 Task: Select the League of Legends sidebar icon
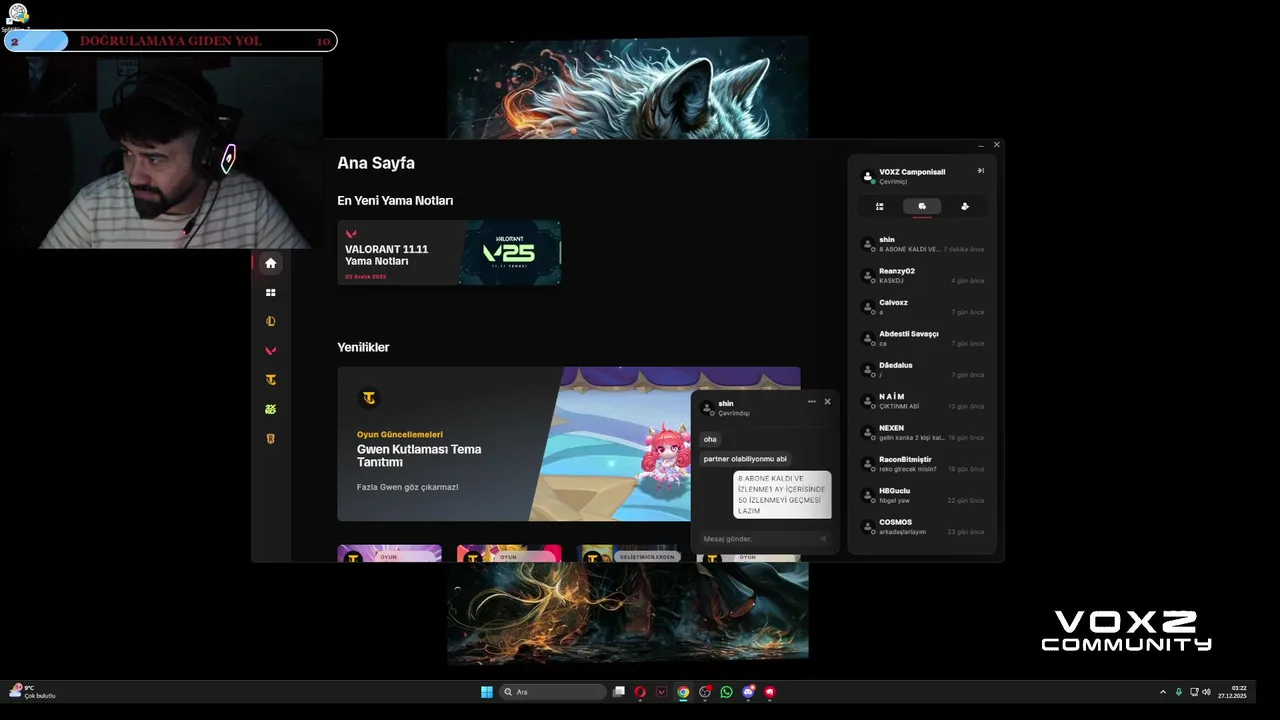(270, 322)
